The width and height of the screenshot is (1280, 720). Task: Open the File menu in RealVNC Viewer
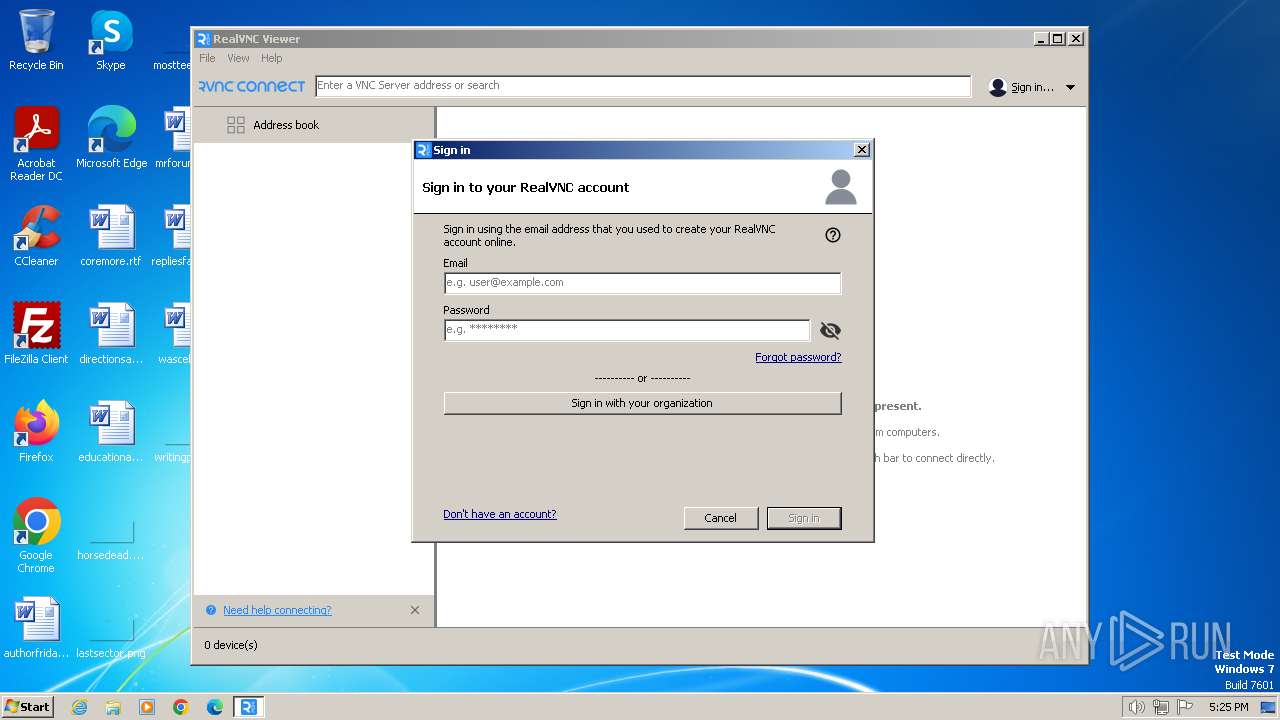207,58
